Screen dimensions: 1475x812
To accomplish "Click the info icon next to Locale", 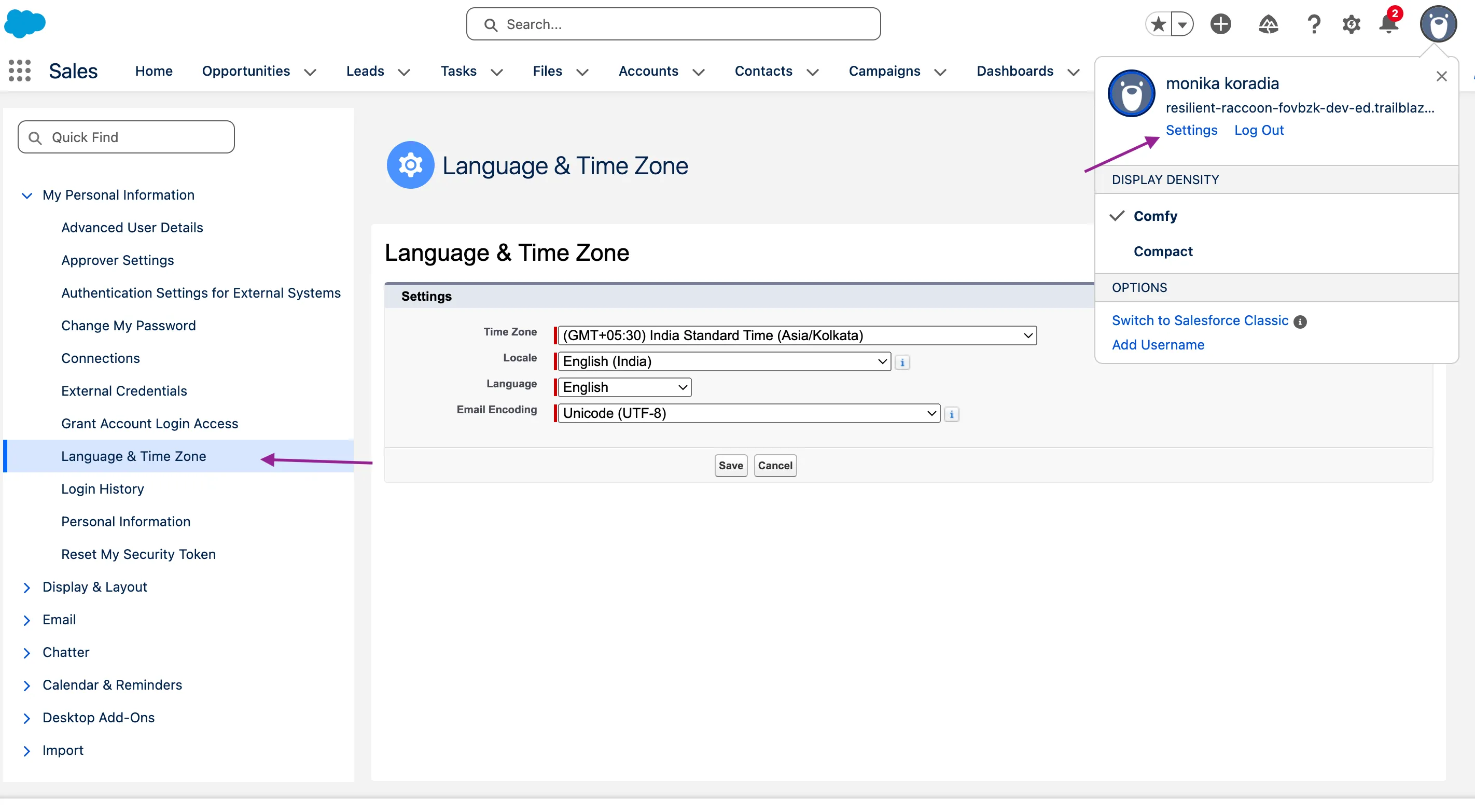I will 902,362.
